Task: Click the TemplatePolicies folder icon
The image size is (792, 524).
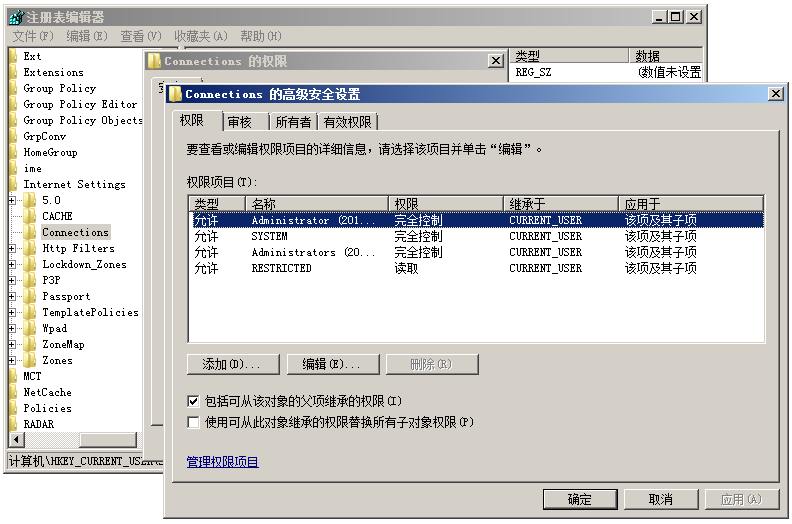Action: (x=29, y=312)
